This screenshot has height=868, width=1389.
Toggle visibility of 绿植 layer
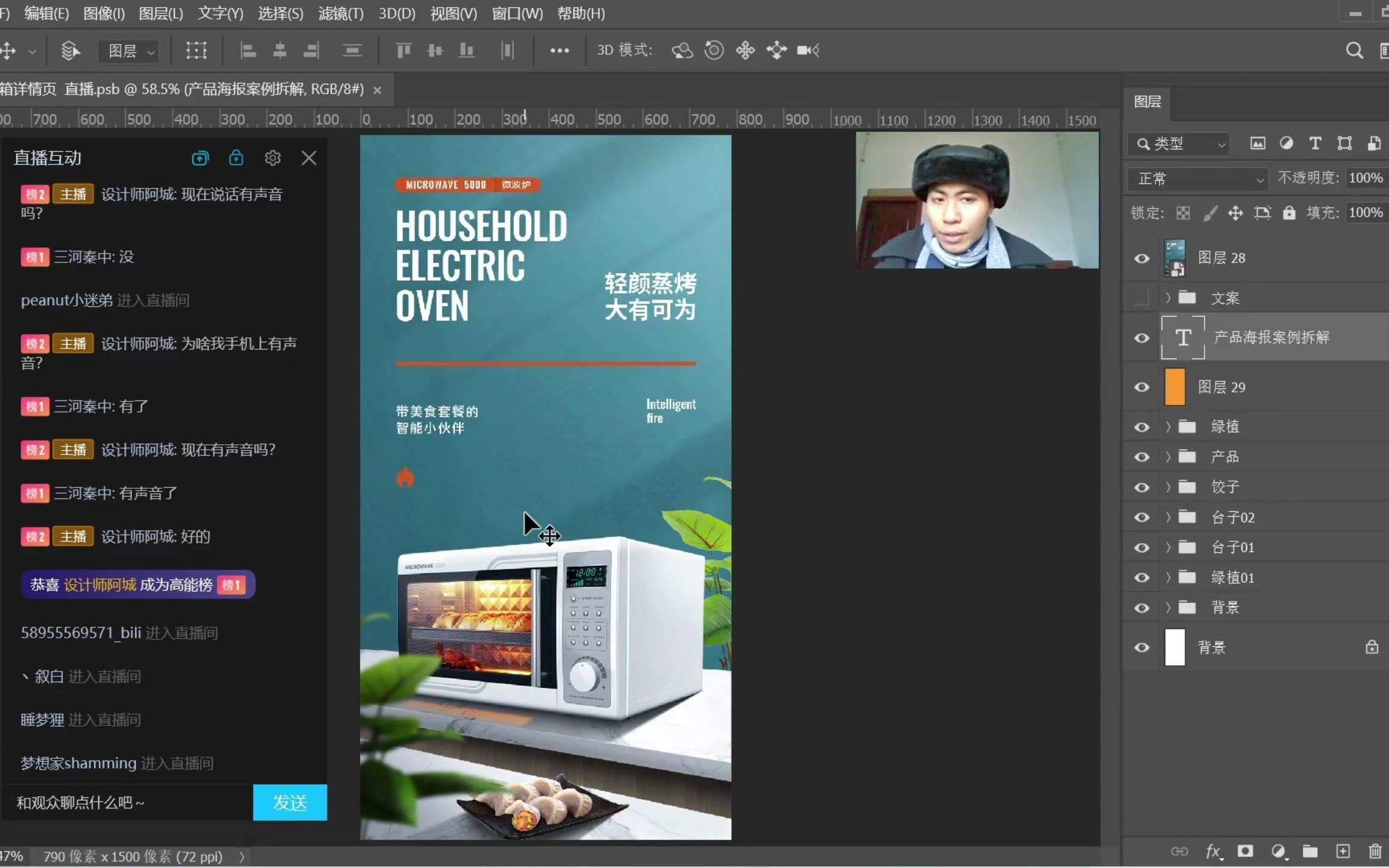(x=1141, y=426)
